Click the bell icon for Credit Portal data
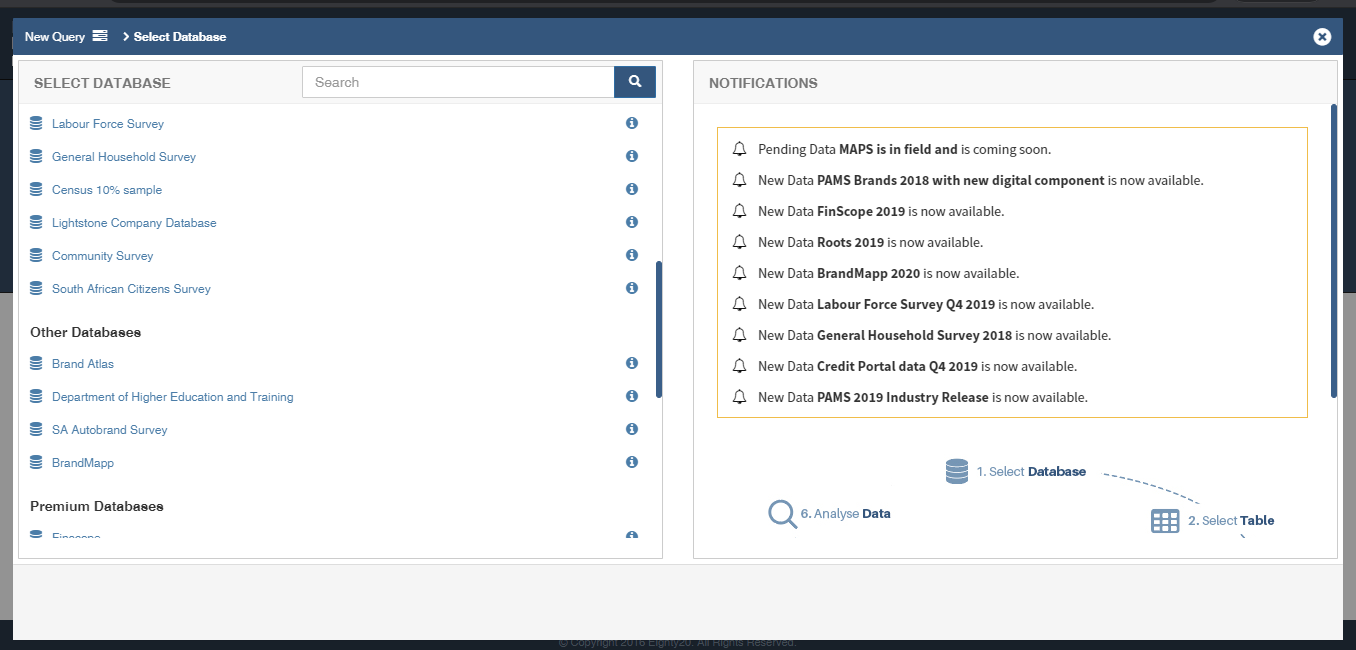Image resolution: width=1356 pixels, height=650 pixels. [740, 366]
